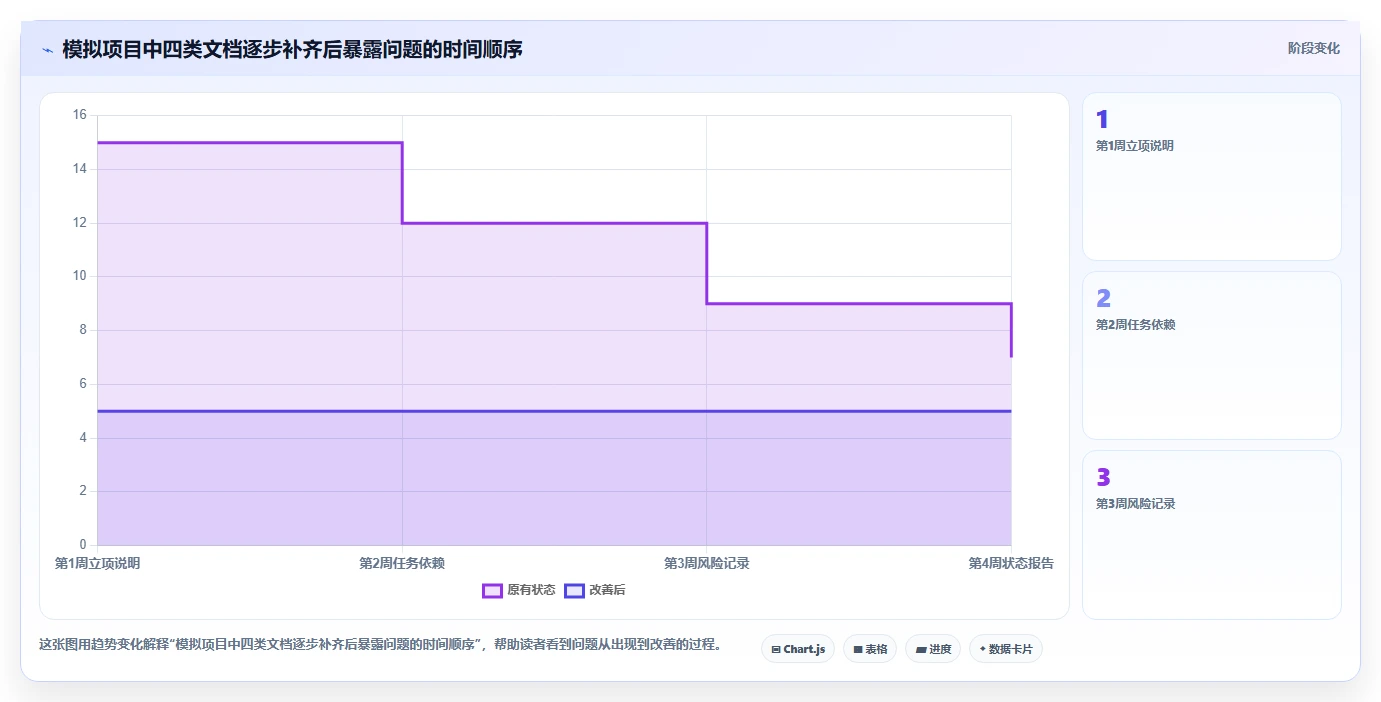
Task: Click the number 1 on first card
Action: [x=1102, y=120]
